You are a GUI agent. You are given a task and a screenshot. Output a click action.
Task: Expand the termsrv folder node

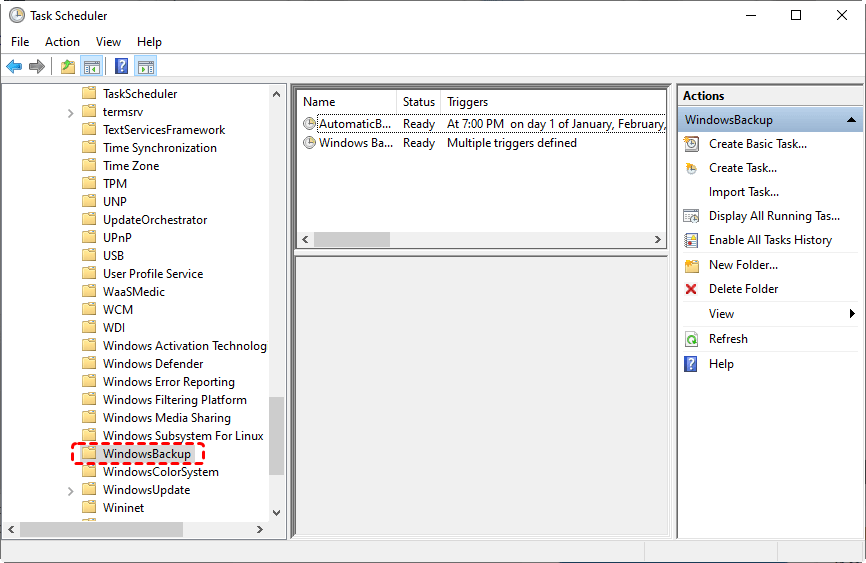coord(71,112)
